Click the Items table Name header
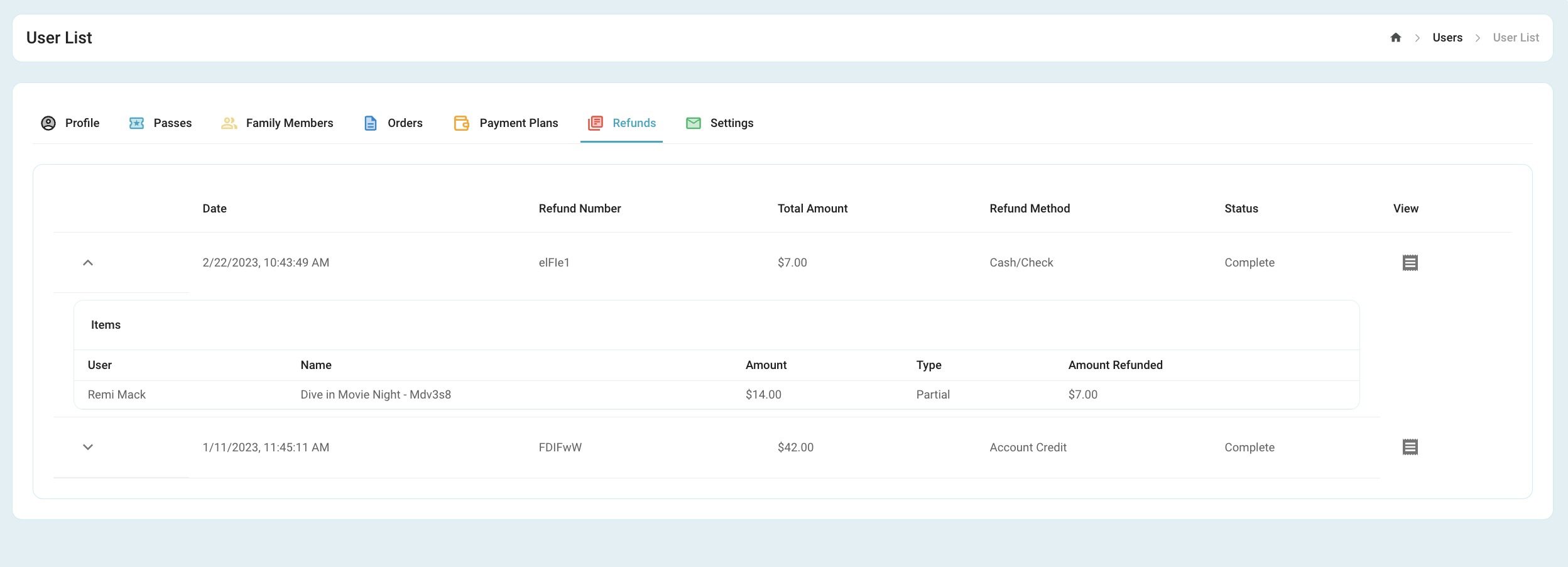1568x567 pixels. tap(316, 365)
